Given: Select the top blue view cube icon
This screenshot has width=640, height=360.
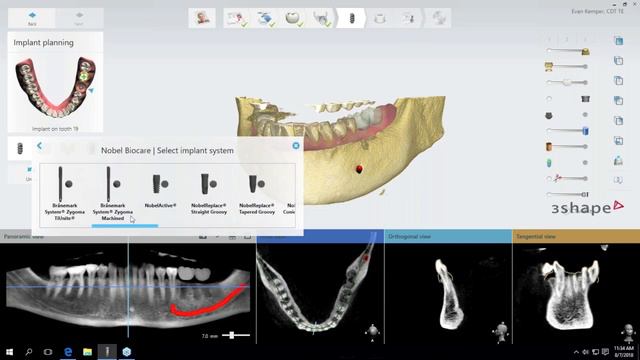Looking at the screenshot, I should (619, 41).
